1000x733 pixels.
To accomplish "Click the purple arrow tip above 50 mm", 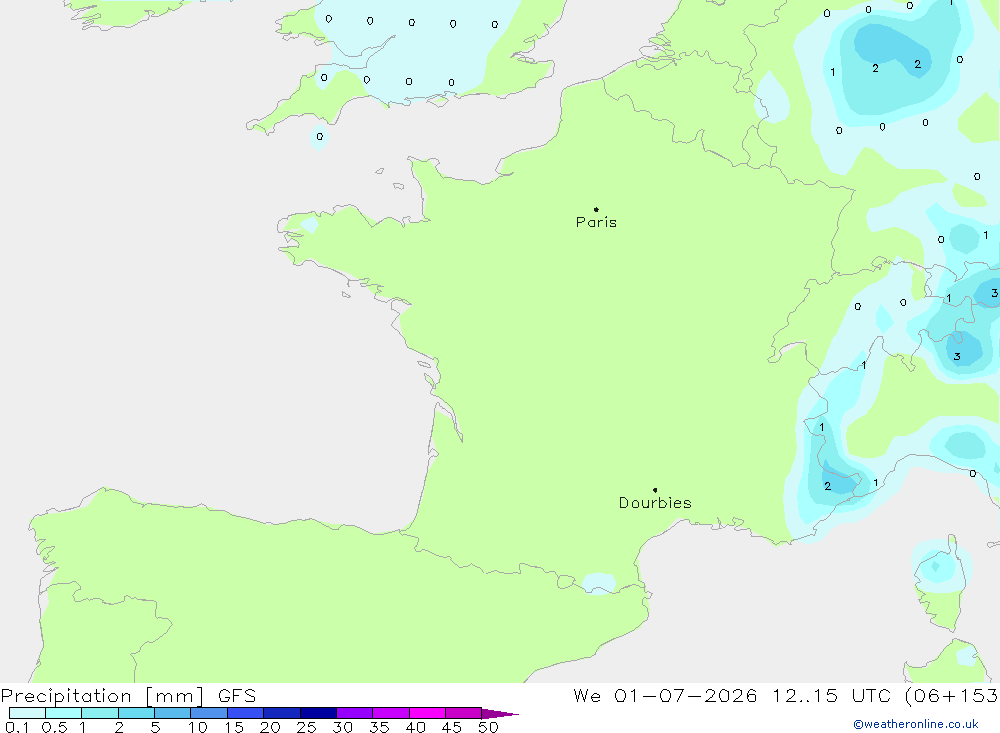I will (x=500, y=713).
